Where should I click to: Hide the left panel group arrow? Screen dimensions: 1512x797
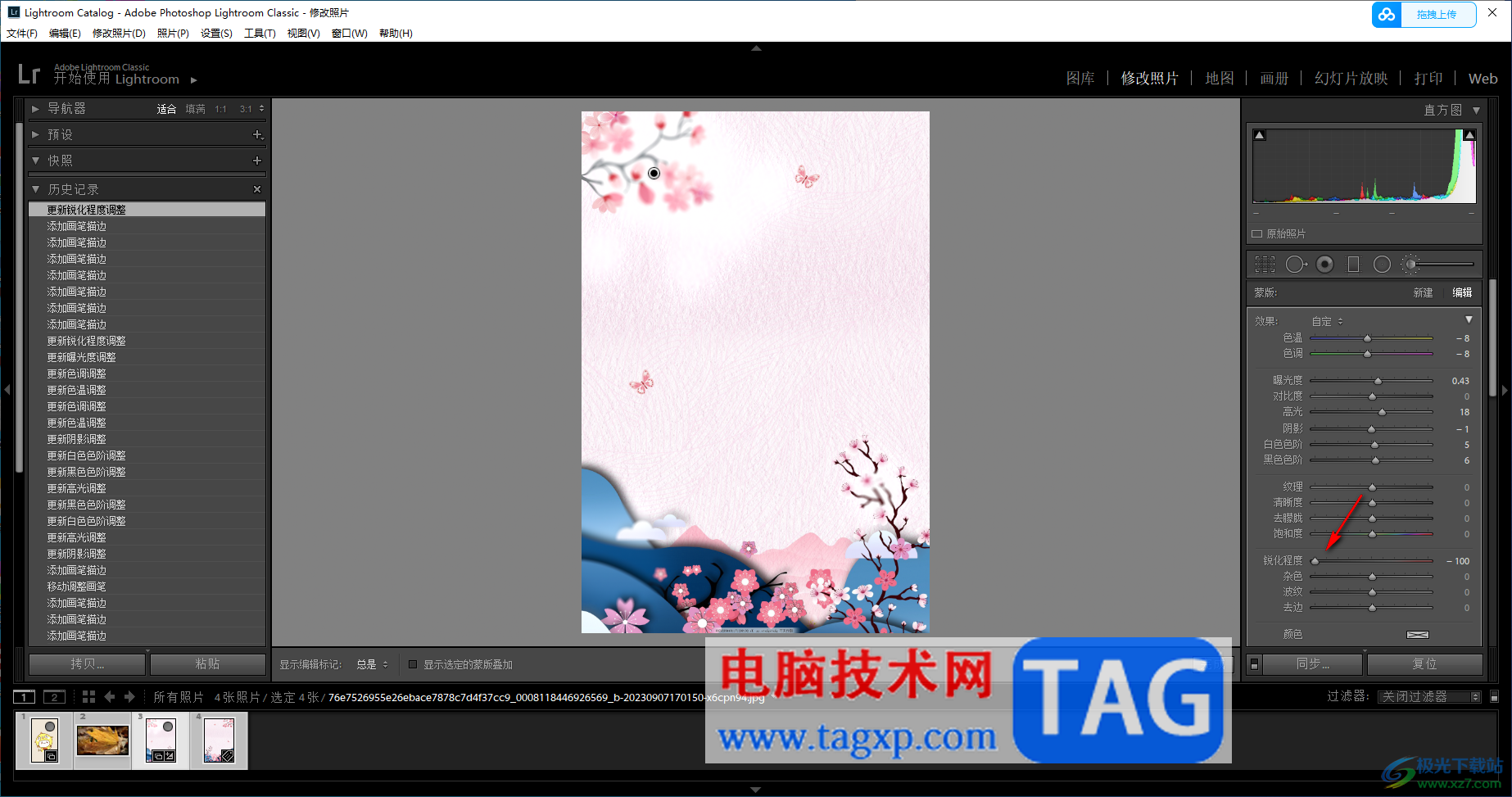[7, 391]
